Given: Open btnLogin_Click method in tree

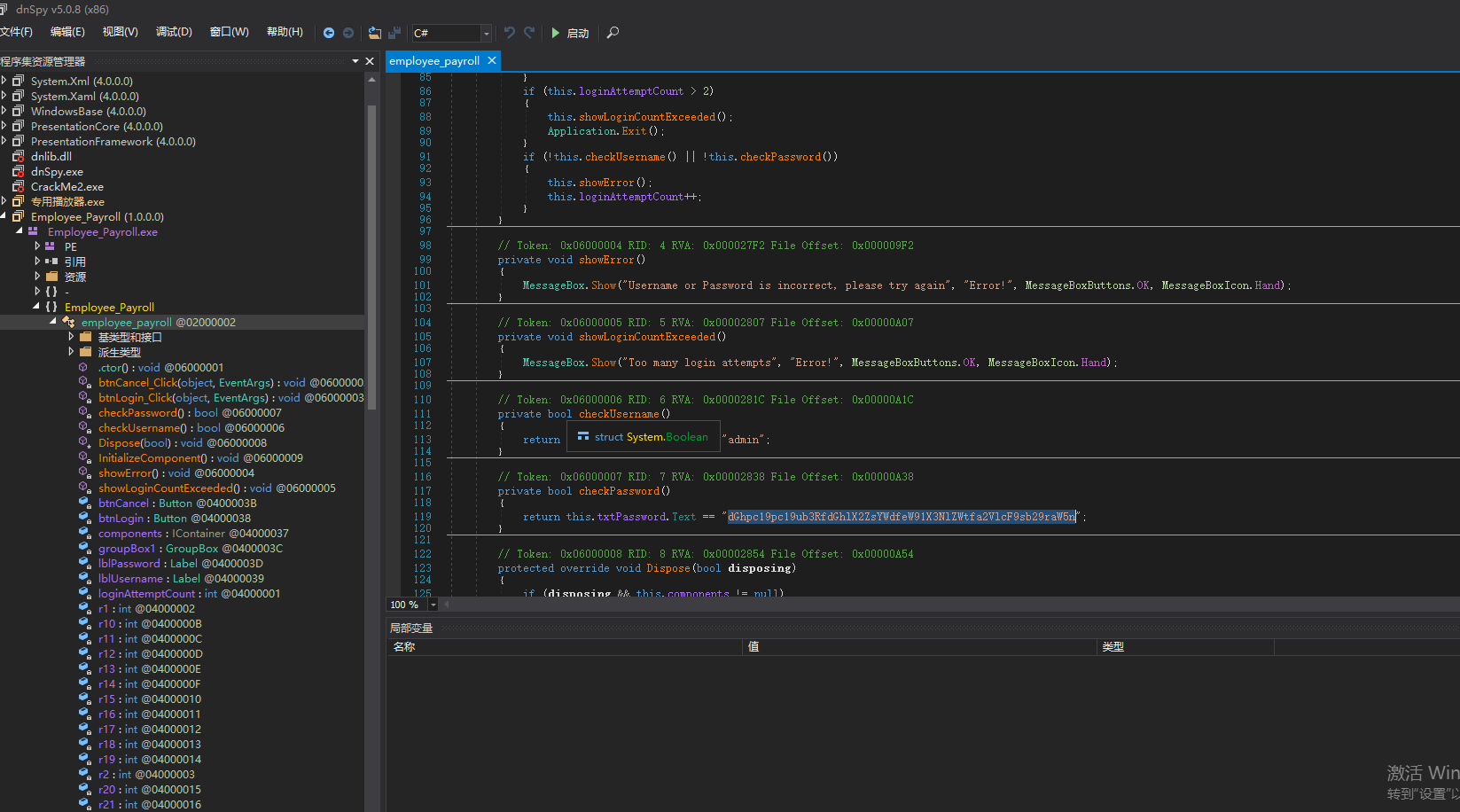Looking at the screenshot, I should [230, 397].
